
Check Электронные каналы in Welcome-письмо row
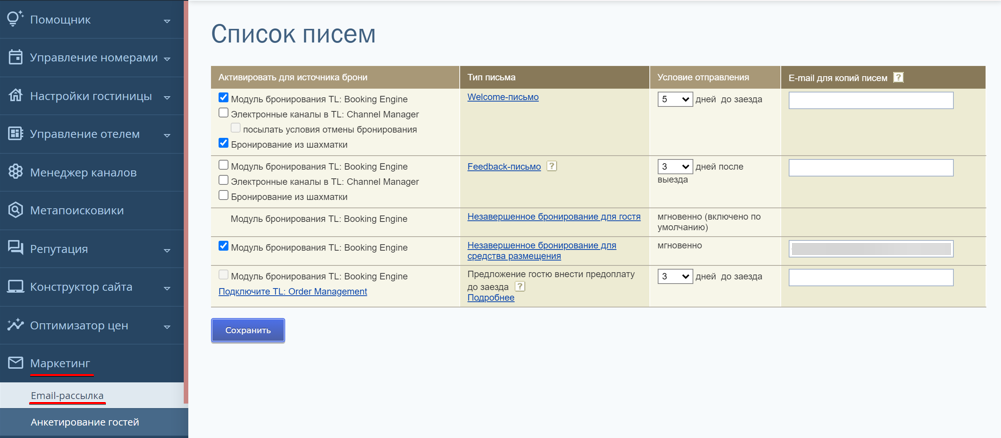pos(223,113)
